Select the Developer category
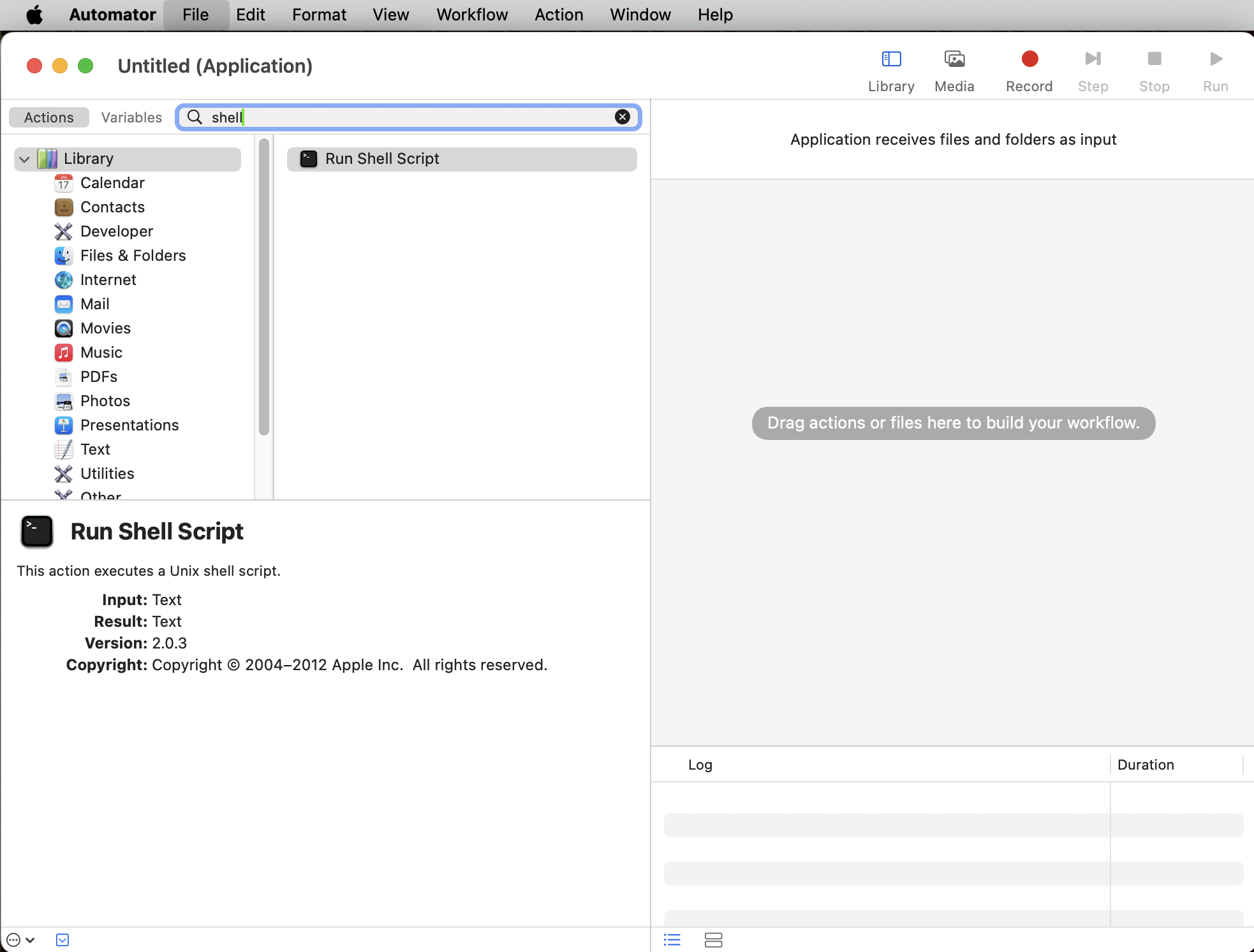 [117, 231]
